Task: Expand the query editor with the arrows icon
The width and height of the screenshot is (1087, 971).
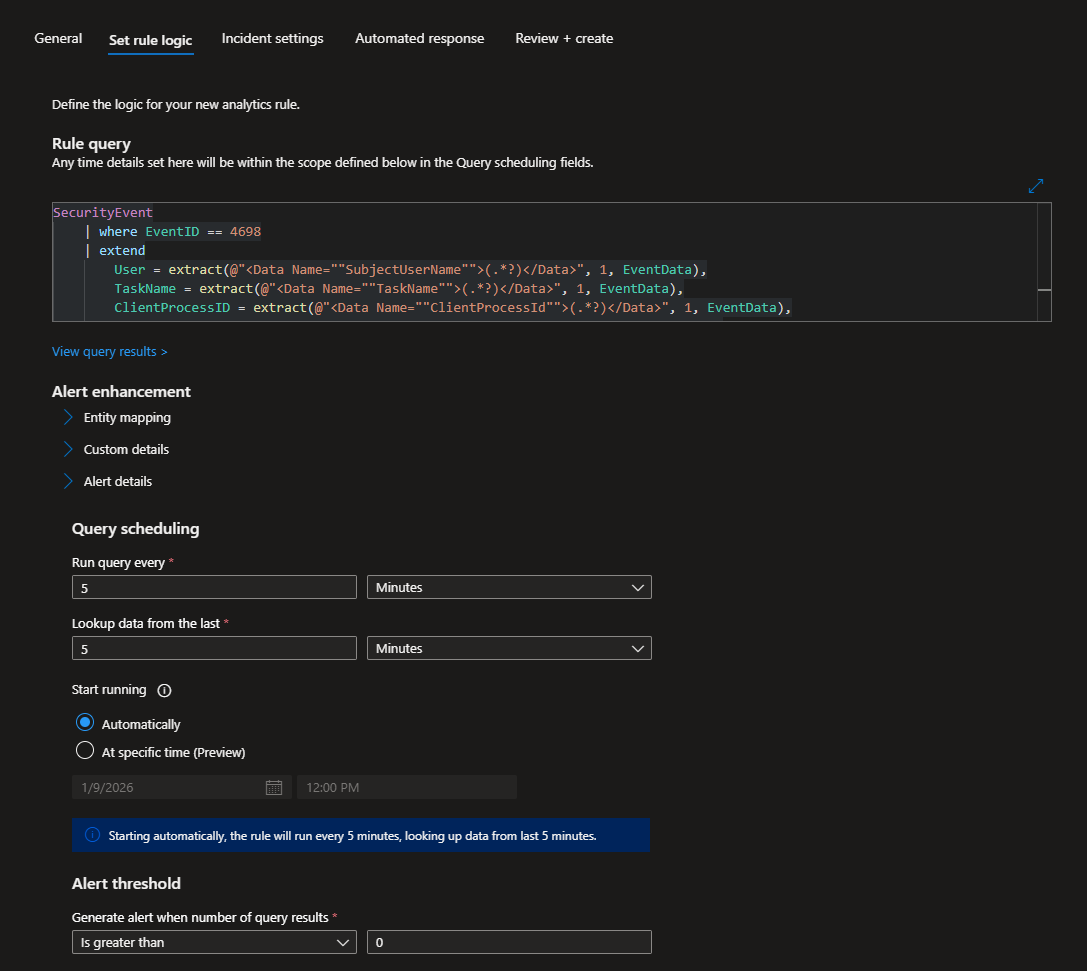Action: (1036, 186)
